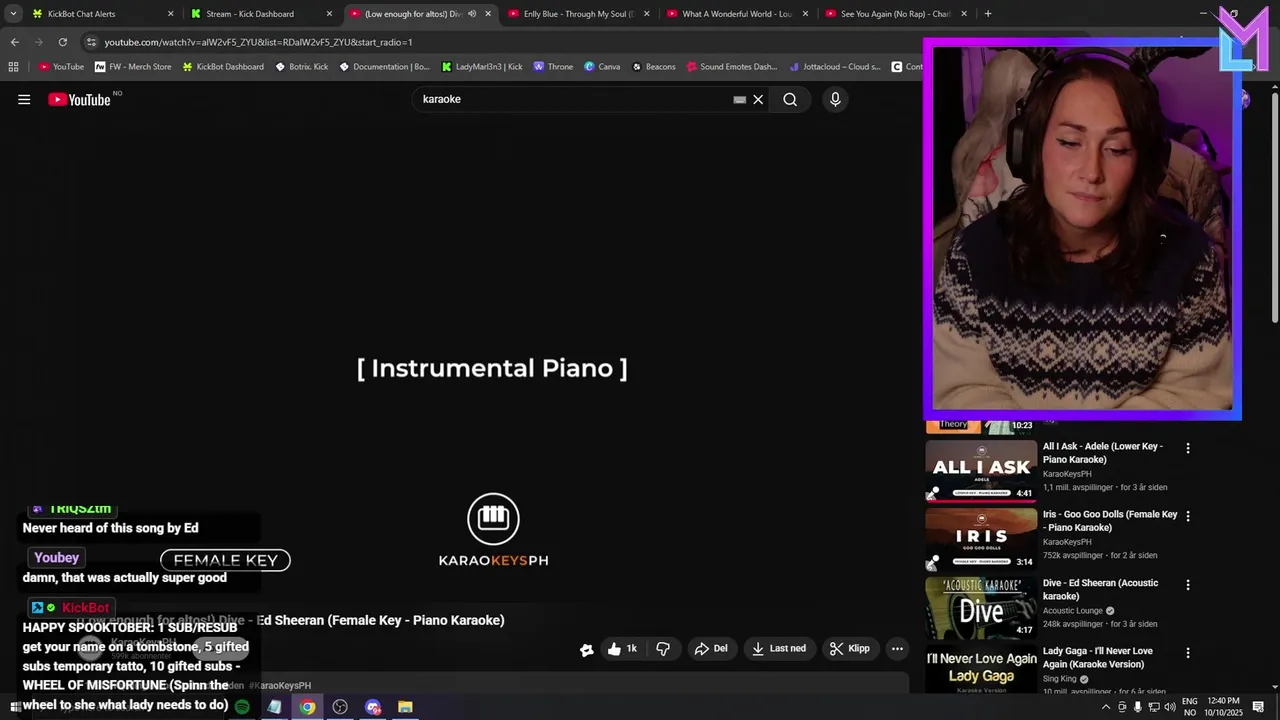This screenshot has width=1280, height=720.
Task: Open the Beacons bookmark
Action: point(654,67)
